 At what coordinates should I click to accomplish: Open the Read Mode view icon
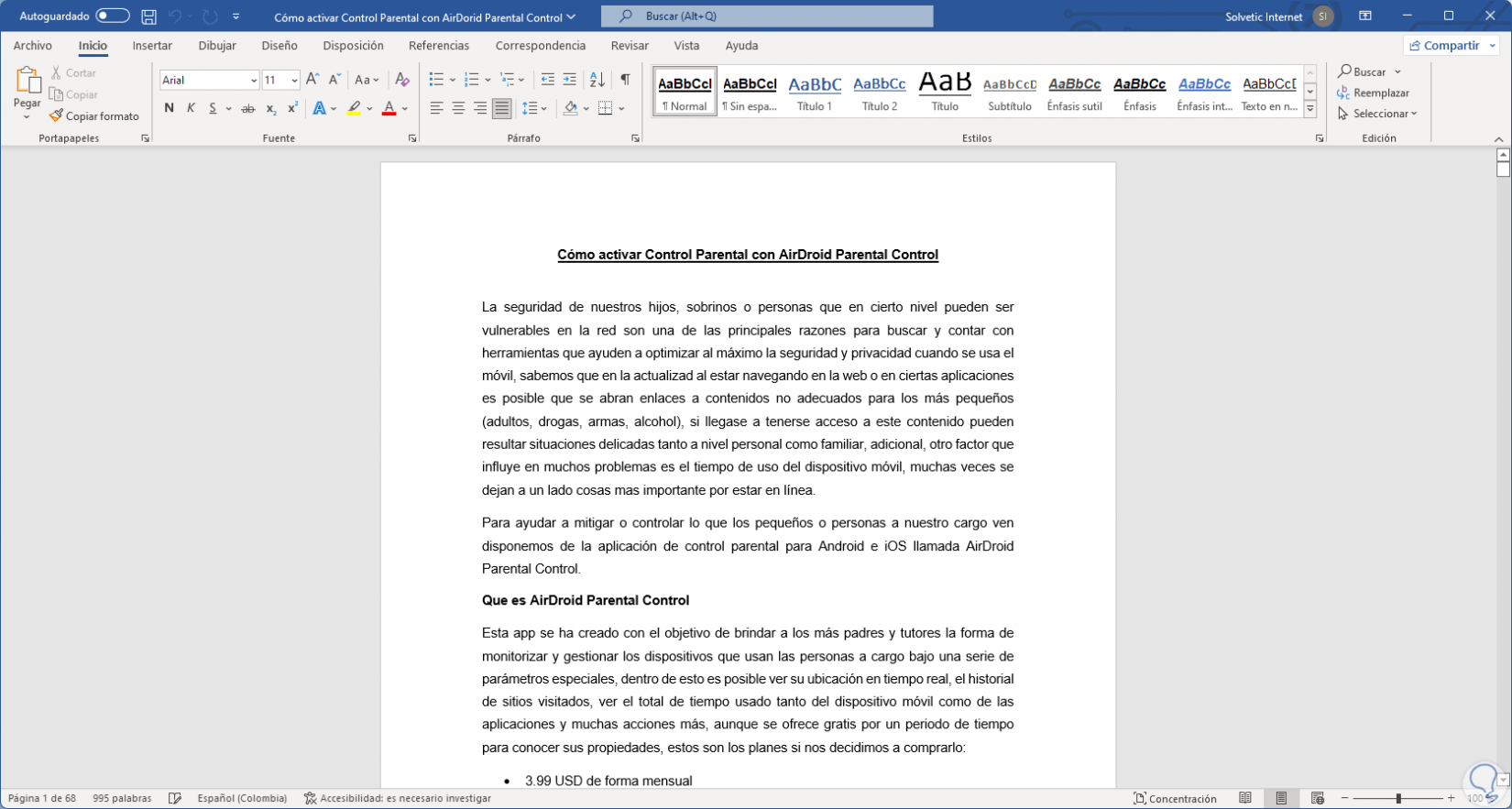coord(1245,798)
